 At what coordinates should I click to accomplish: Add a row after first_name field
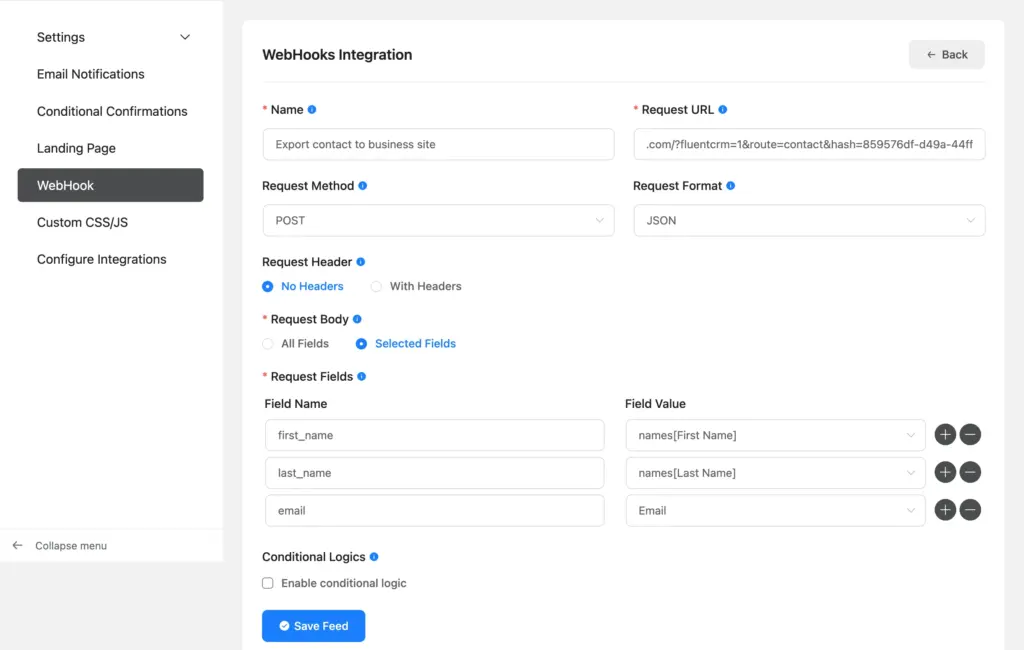tap(945, 434)
